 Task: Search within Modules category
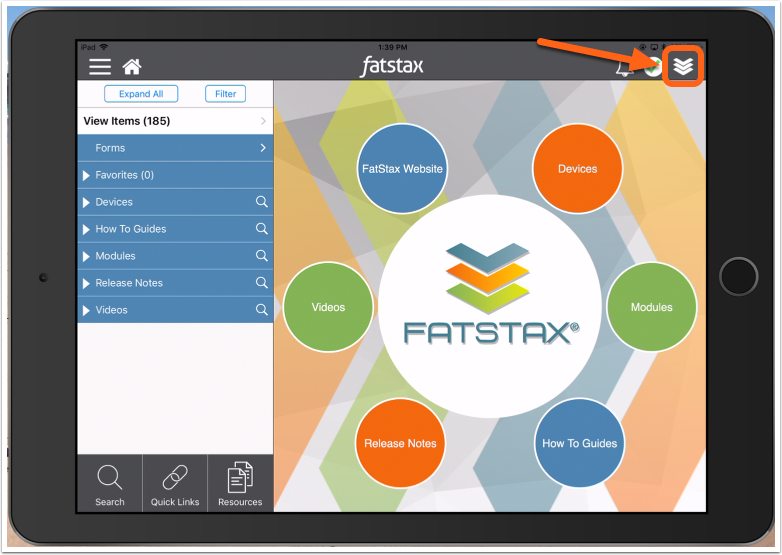click(261, 255)
